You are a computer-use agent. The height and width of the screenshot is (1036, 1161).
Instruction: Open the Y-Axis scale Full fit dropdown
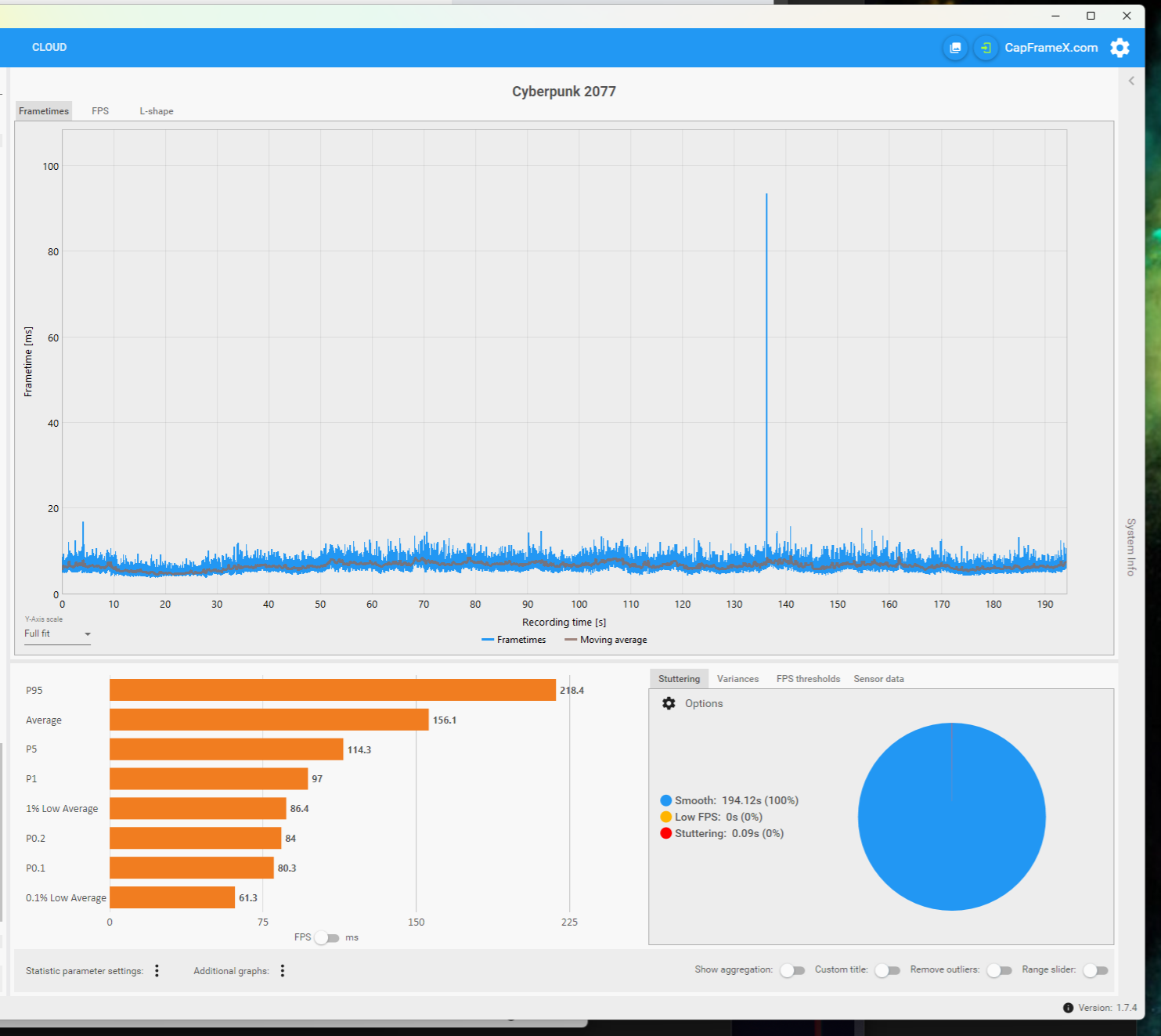click(57, 634)
